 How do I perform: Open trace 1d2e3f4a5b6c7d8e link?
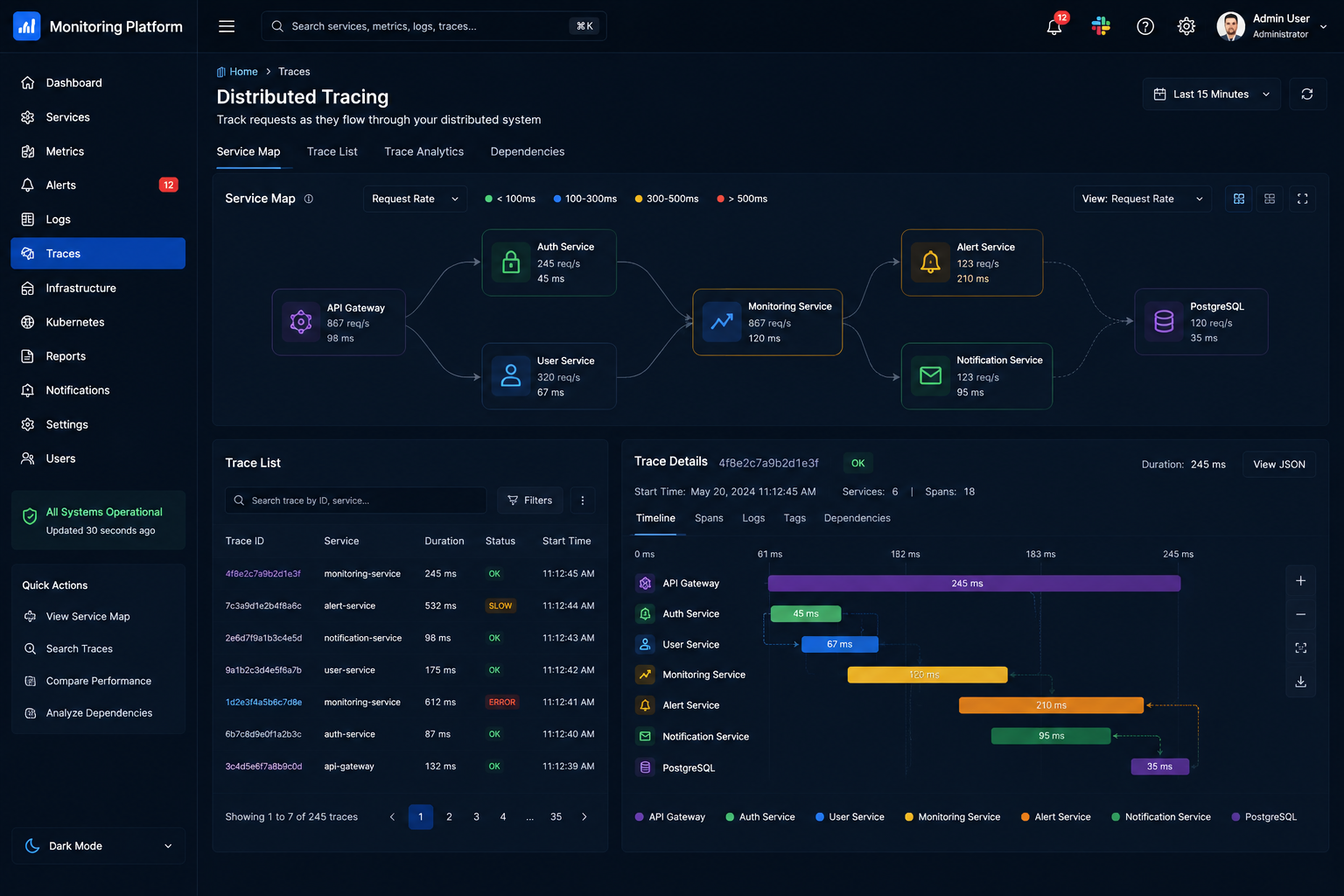263,703
